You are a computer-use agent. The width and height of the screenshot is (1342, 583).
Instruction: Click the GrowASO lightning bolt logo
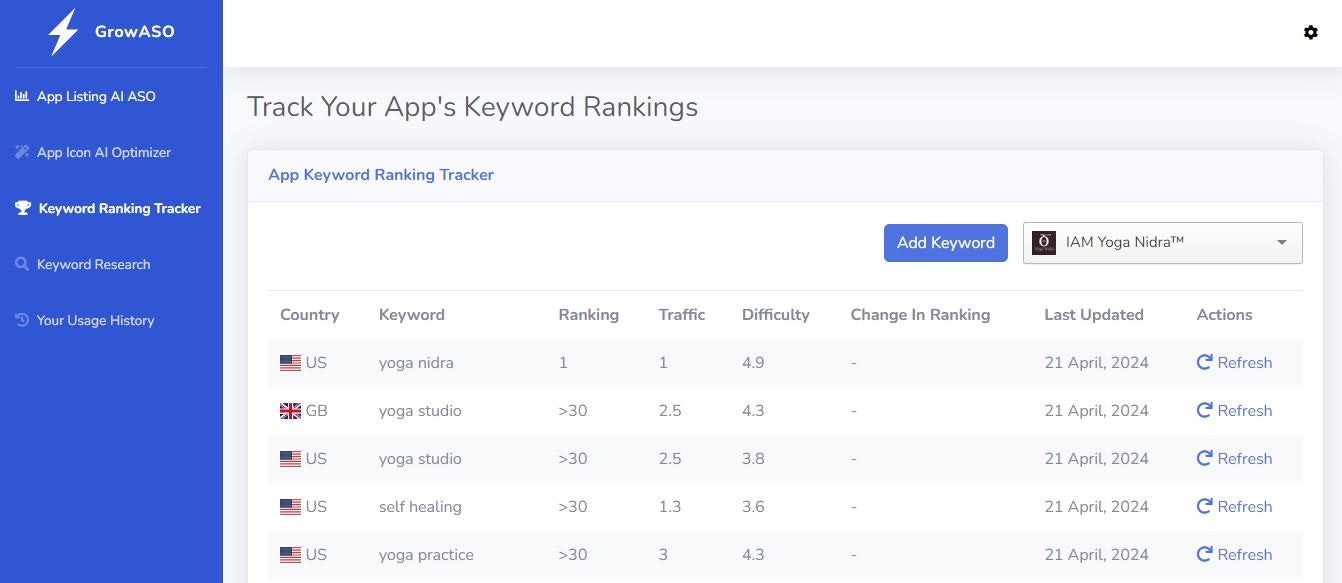point(63,32)
